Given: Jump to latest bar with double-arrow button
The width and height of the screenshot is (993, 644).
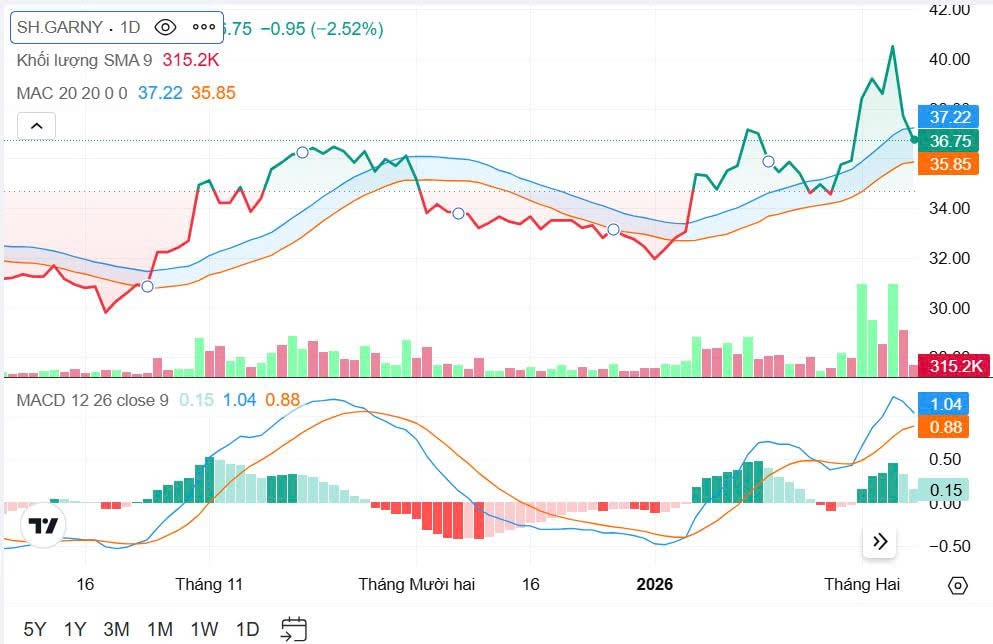Looking at the screenshot, I should (880, 542).
